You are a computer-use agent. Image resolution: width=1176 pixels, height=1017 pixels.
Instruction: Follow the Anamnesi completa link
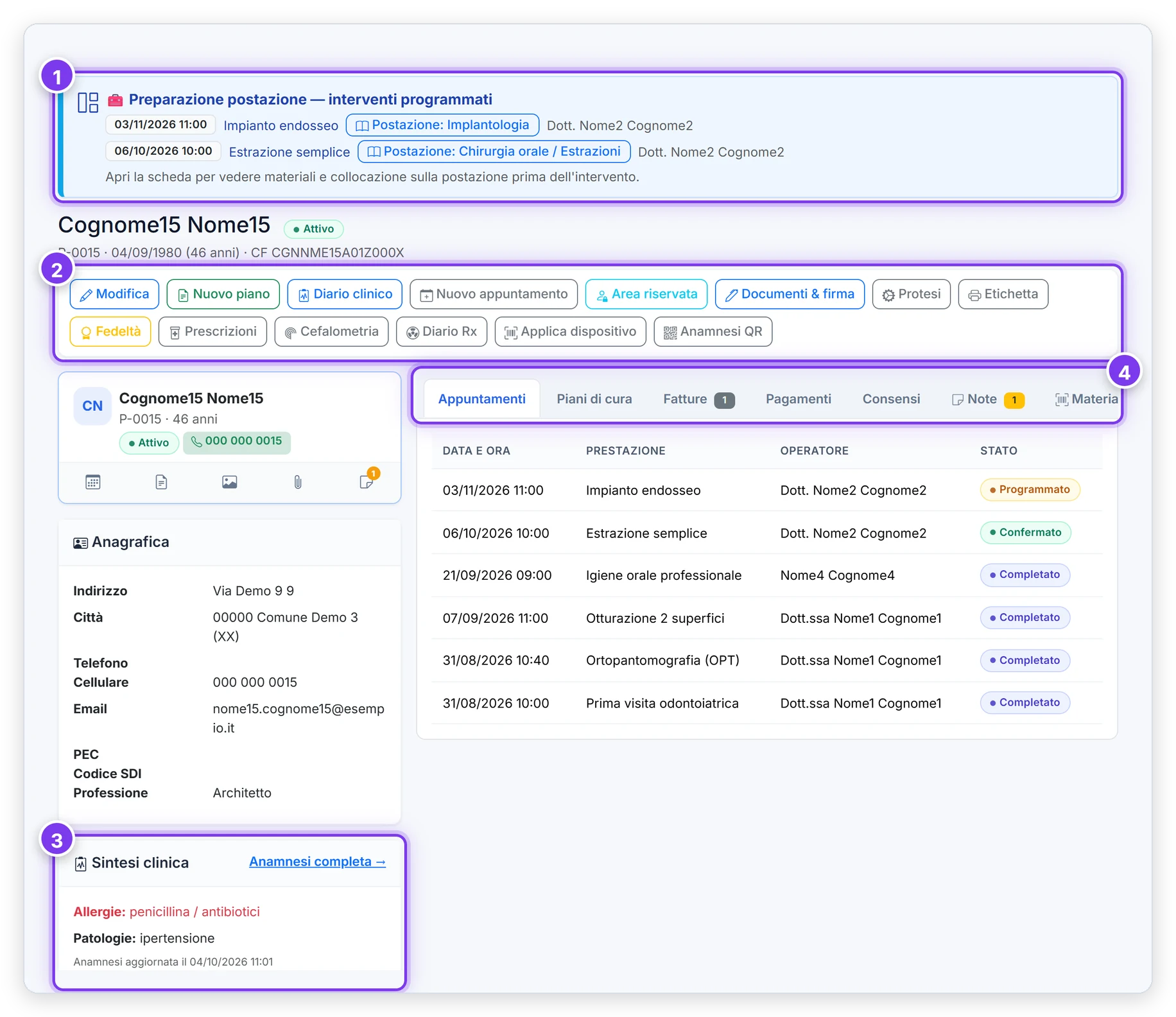coord(317,862)
